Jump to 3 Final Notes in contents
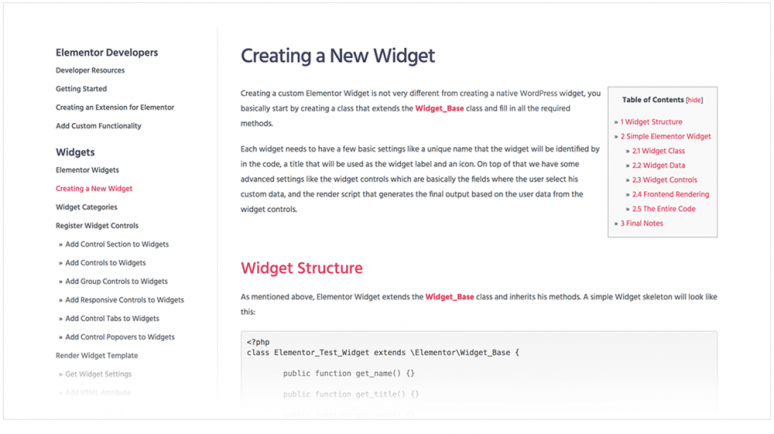 [x=642, y=223]
